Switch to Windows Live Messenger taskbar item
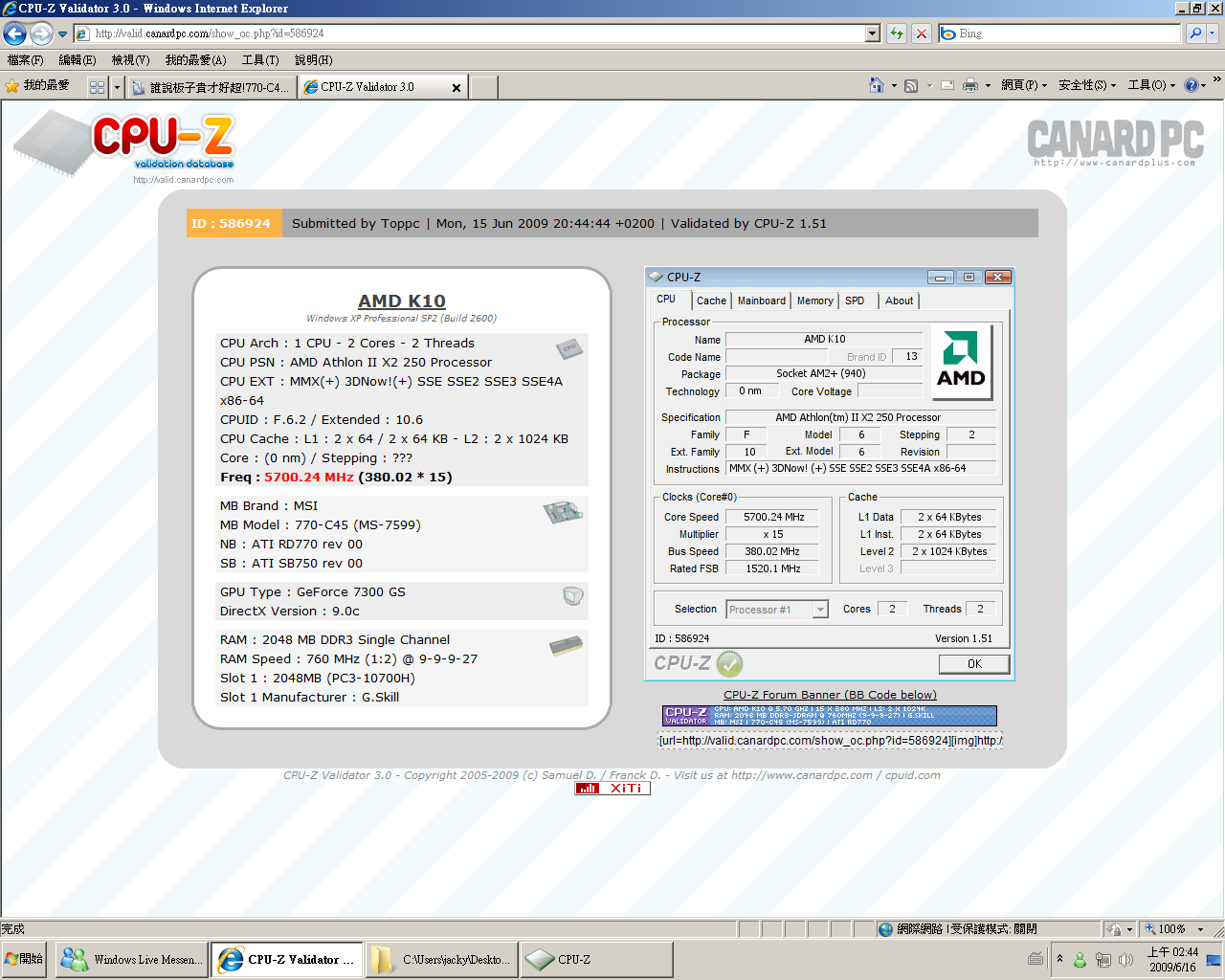Viewport: 1225px width, 980px height. click(131, 960)
